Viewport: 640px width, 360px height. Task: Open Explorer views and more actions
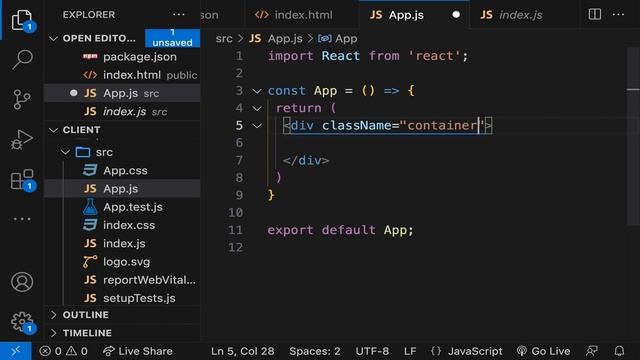tap(179, 15)
